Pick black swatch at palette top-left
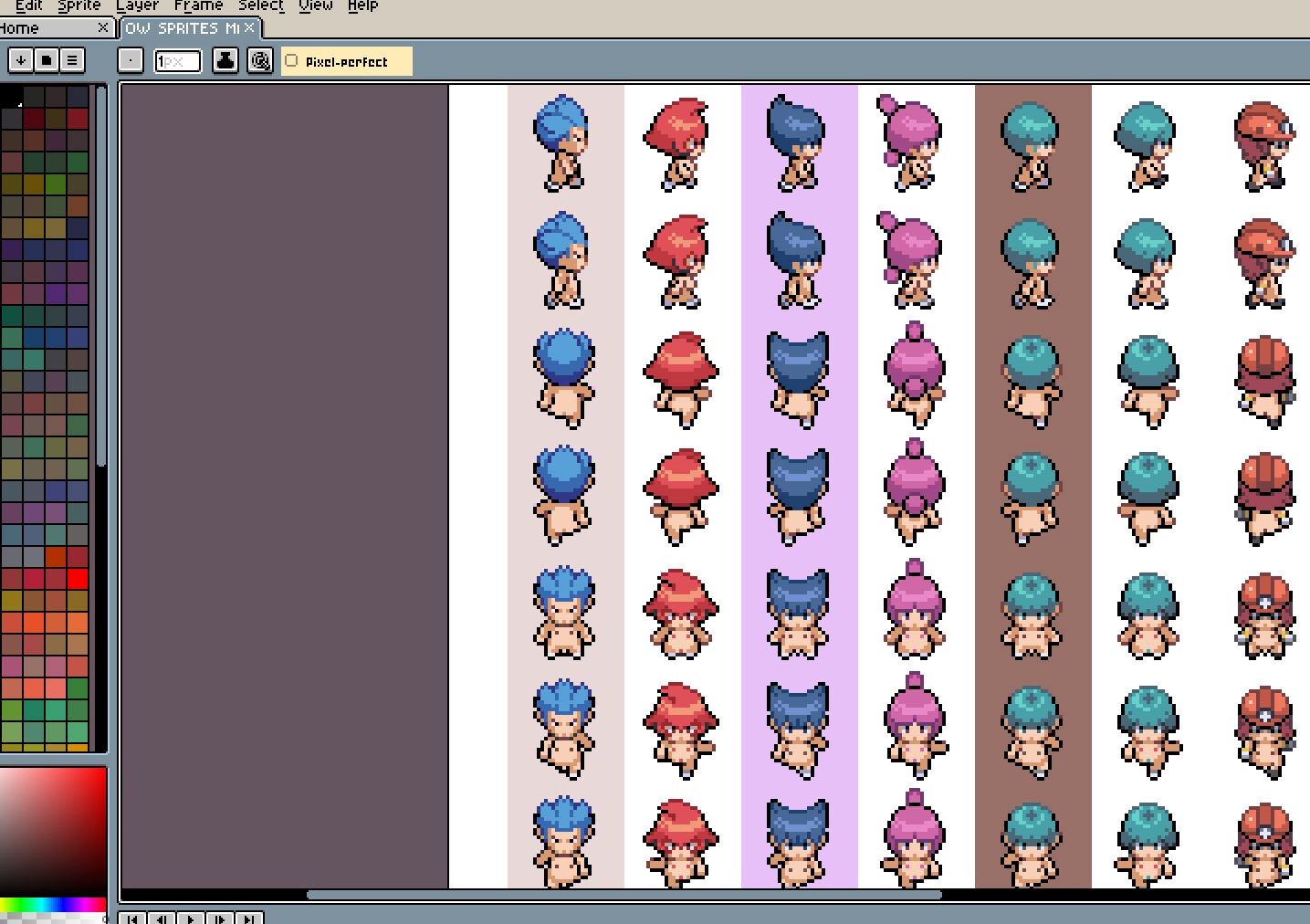 (11, 96)
